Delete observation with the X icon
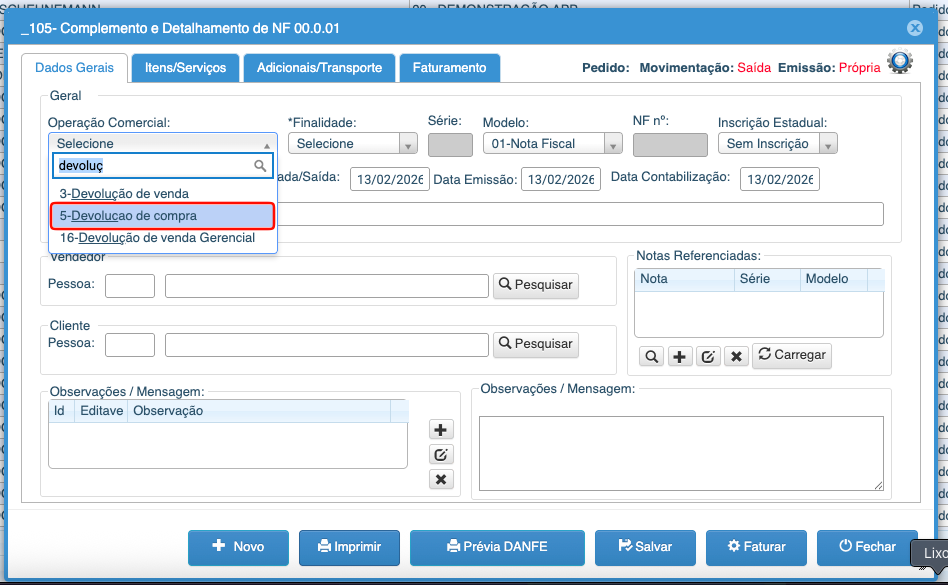The image size is (948, 585). click(x=441, y=479)
